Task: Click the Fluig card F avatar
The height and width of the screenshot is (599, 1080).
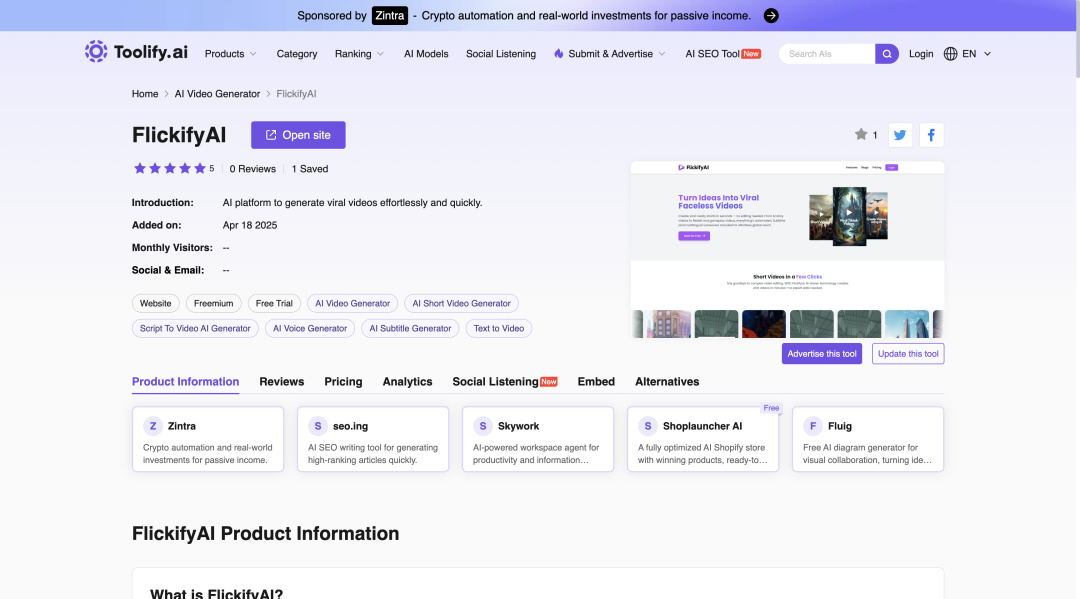Action: (x=813, y=426)
